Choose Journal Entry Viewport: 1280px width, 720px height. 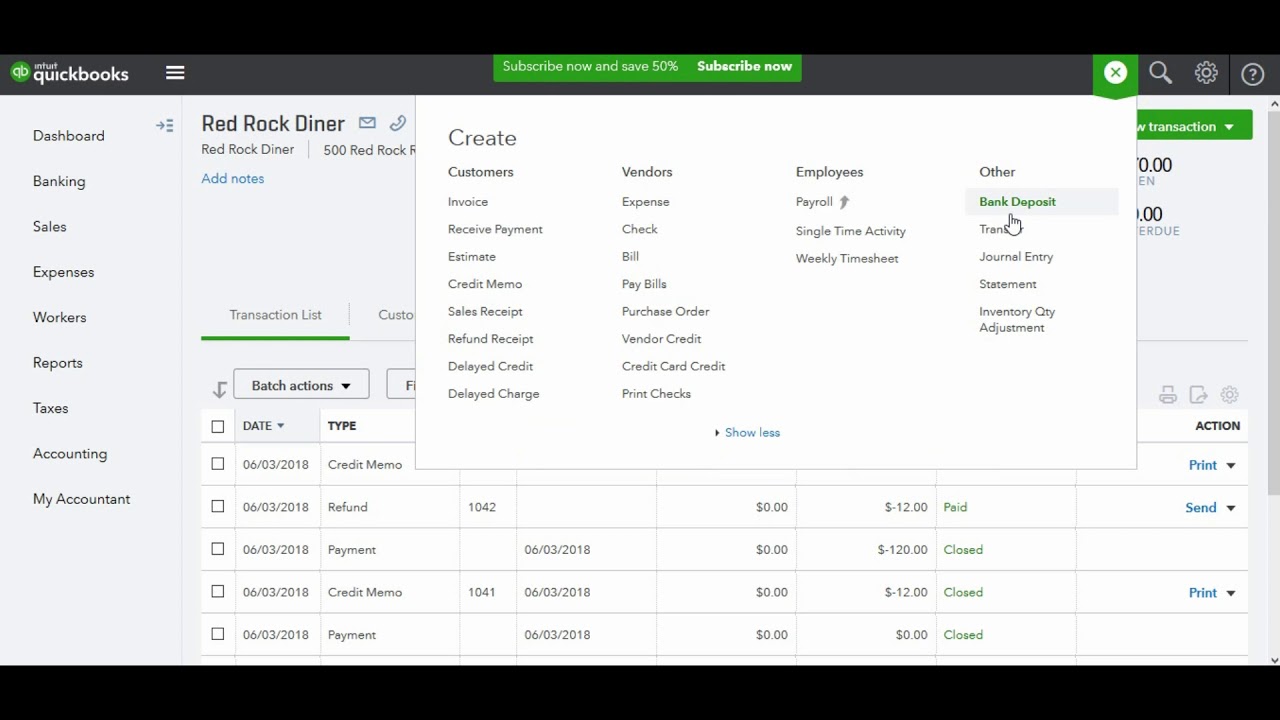(x=1016, y=257)
